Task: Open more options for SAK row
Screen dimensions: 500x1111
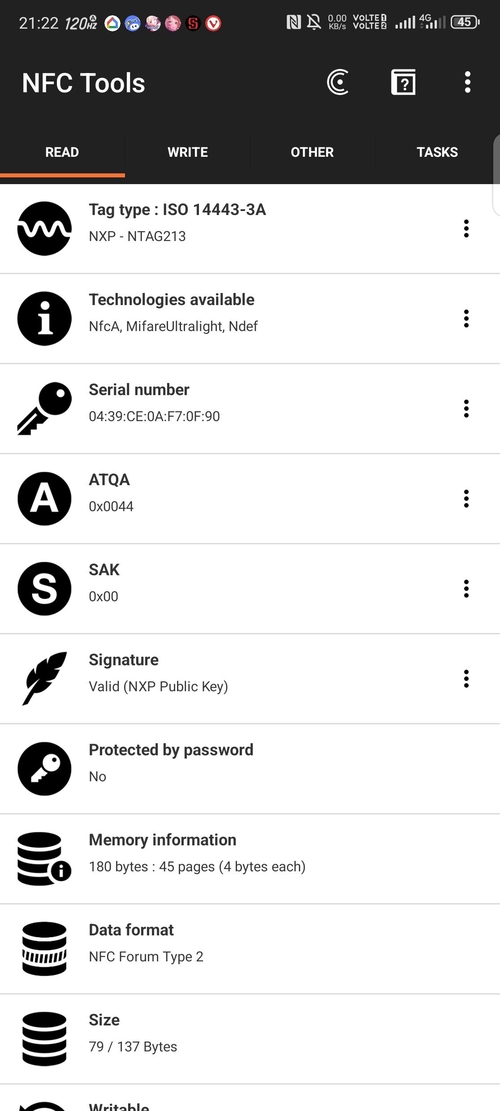Action: pos(466,589)
